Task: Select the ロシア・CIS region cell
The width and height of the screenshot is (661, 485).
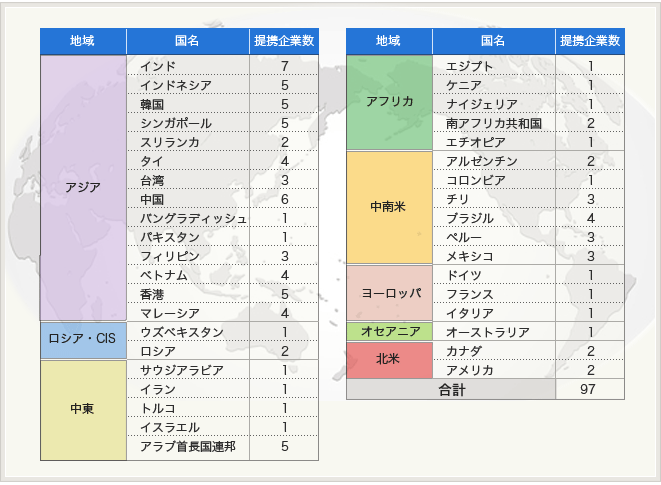Action: tap(83, 340)
